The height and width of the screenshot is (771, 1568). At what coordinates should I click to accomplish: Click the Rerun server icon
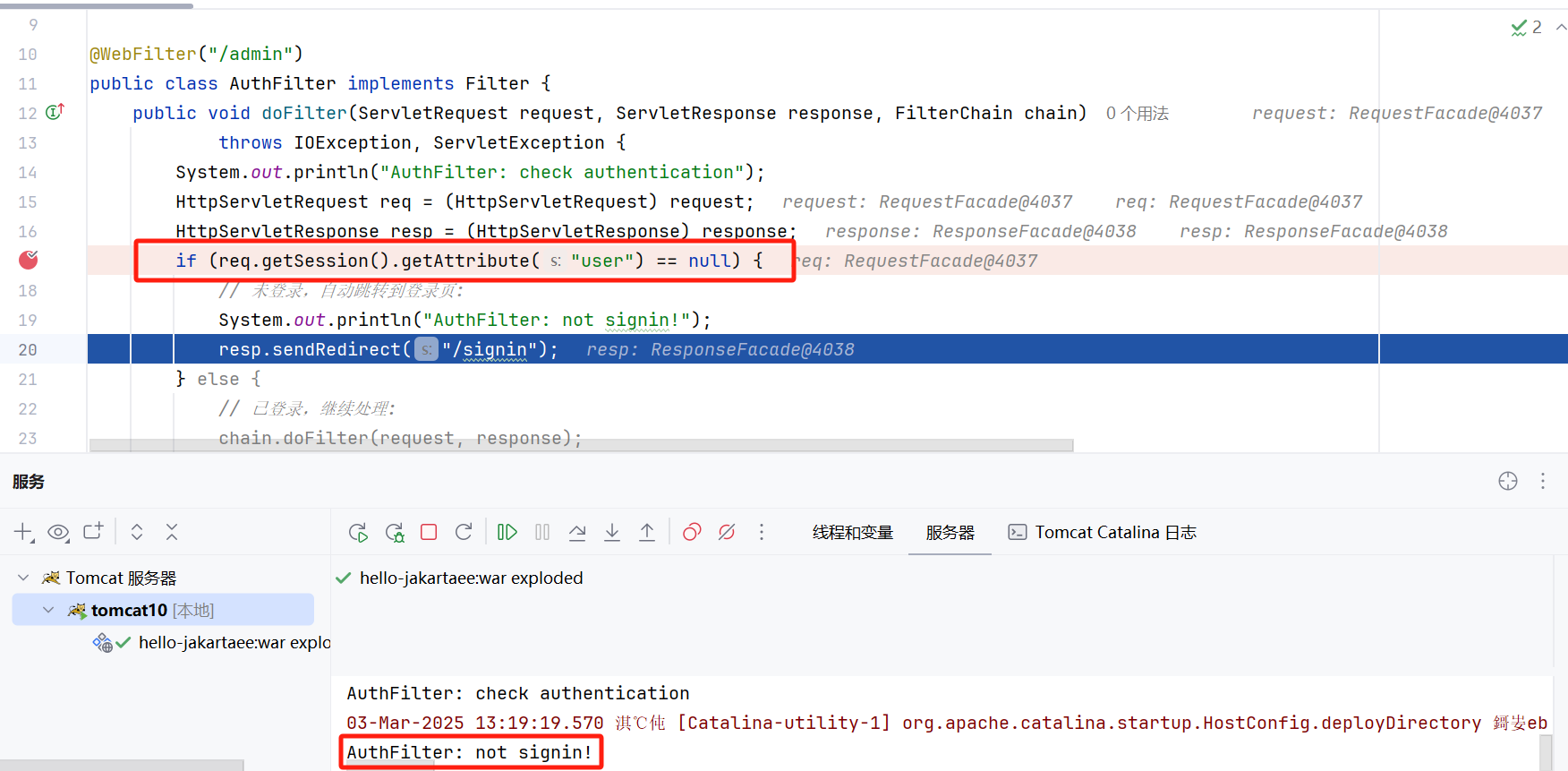tap(358, 533)
